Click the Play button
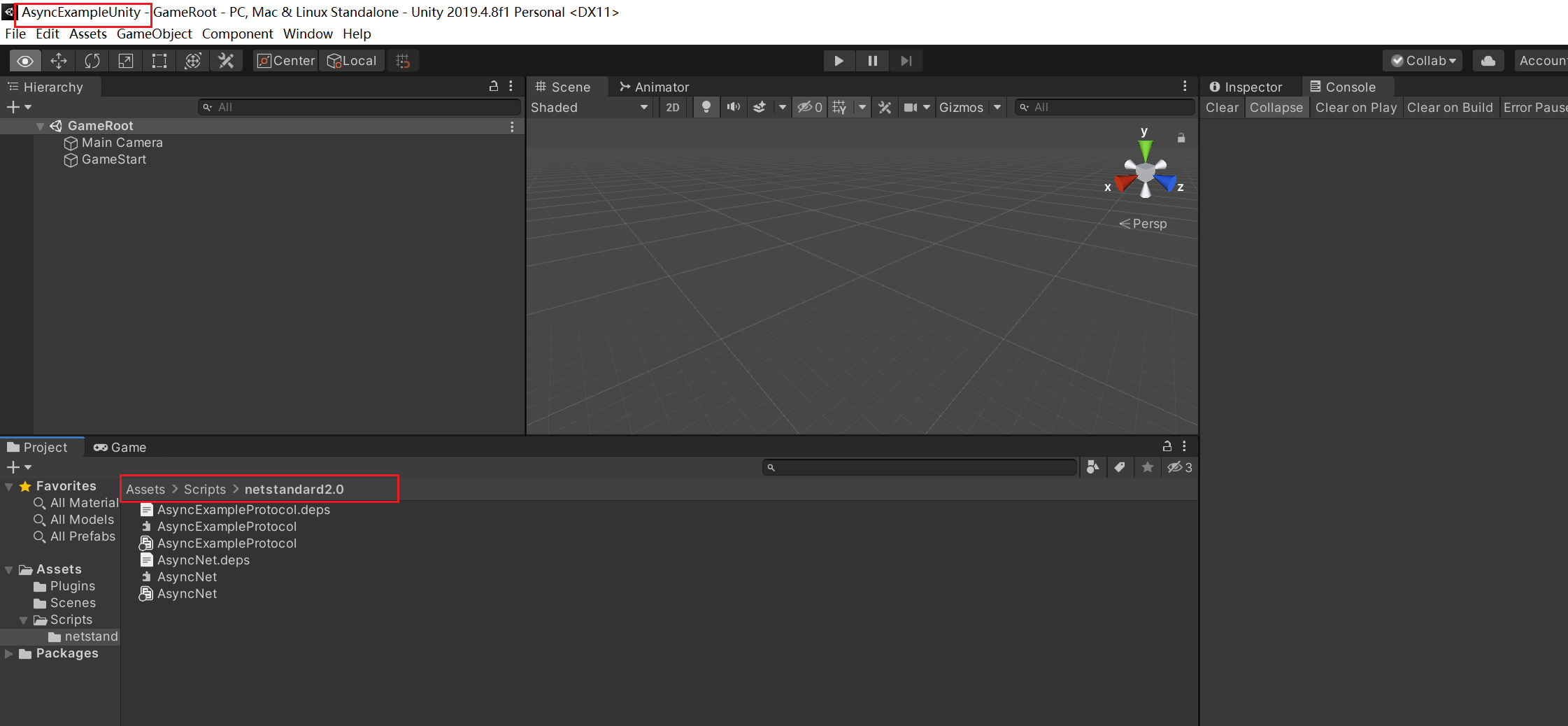The height and width of the screenshot is (726, 1568). pyautogui.click(x=839, y=61)
